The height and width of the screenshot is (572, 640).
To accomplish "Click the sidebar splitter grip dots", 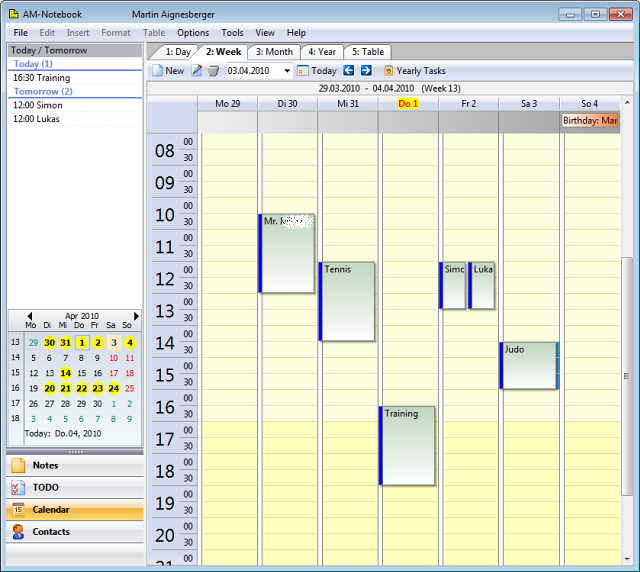I will (x=75, y=452).
